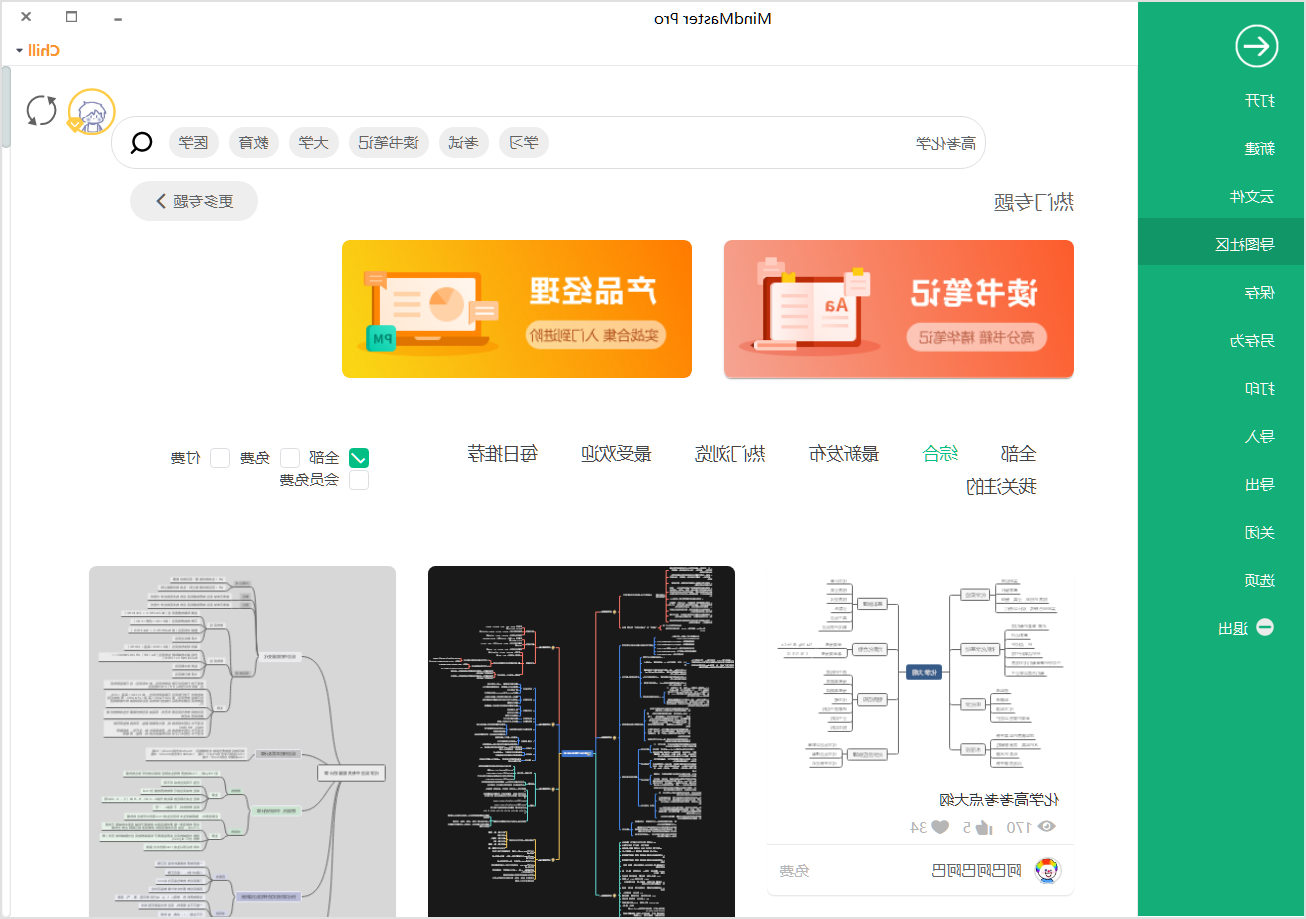1306x919 pixels.
Task: Choose 保存 in the sidebar
Action: pos(1259,293)
